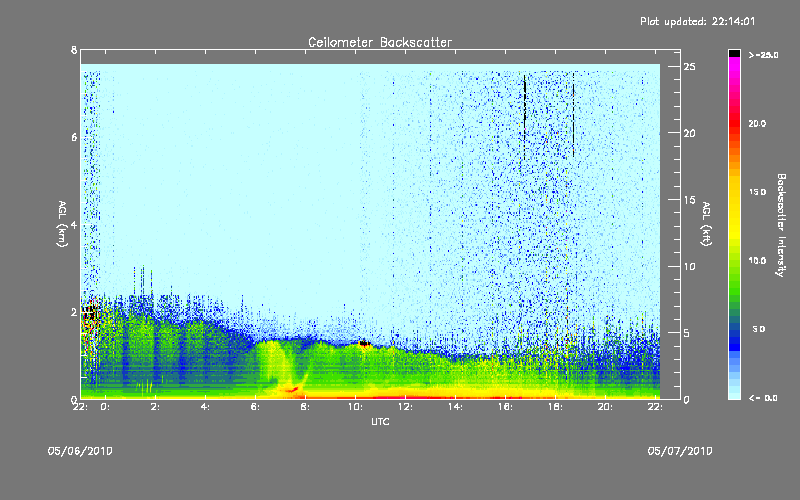Click the '2:' time tick label

click(156, 407)
